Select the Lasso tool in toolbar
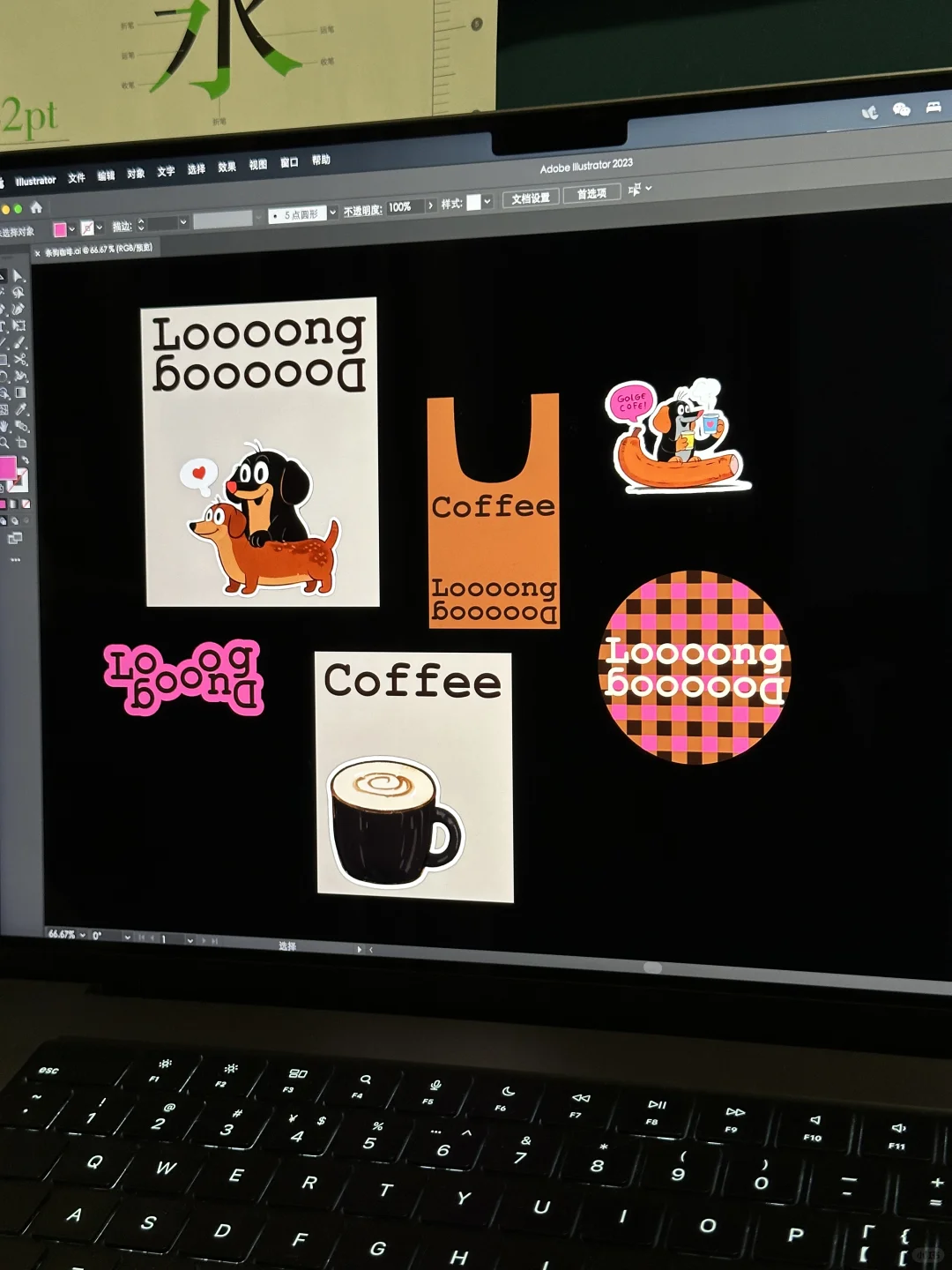This screenshot has height=1270, width=952. (19, 292)
